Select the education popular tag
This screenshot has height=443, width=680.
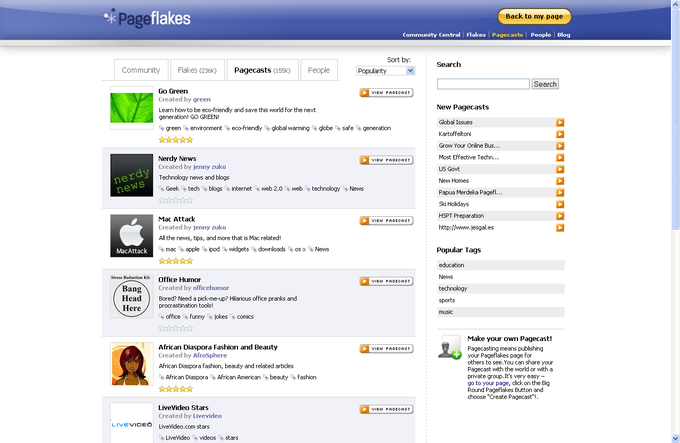500,265
